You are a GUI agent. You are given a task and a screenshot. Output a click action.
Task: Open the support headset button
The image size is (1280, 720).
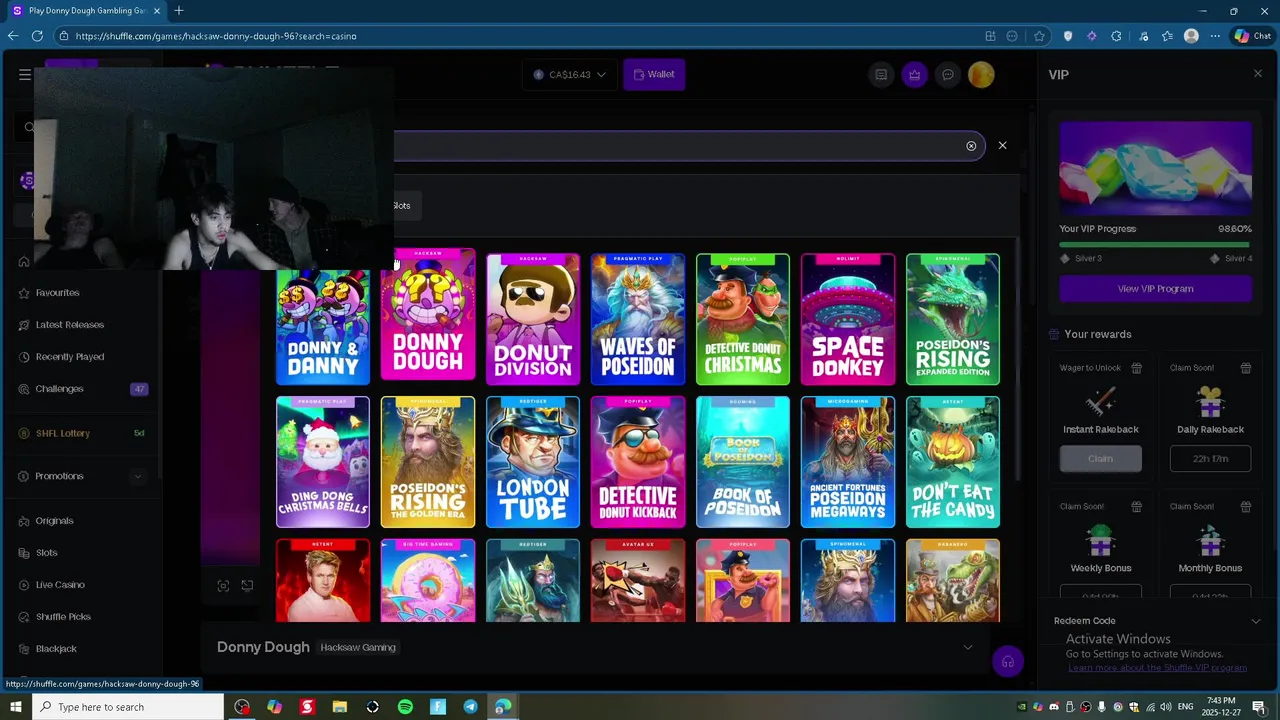[x=1007, y=662]
